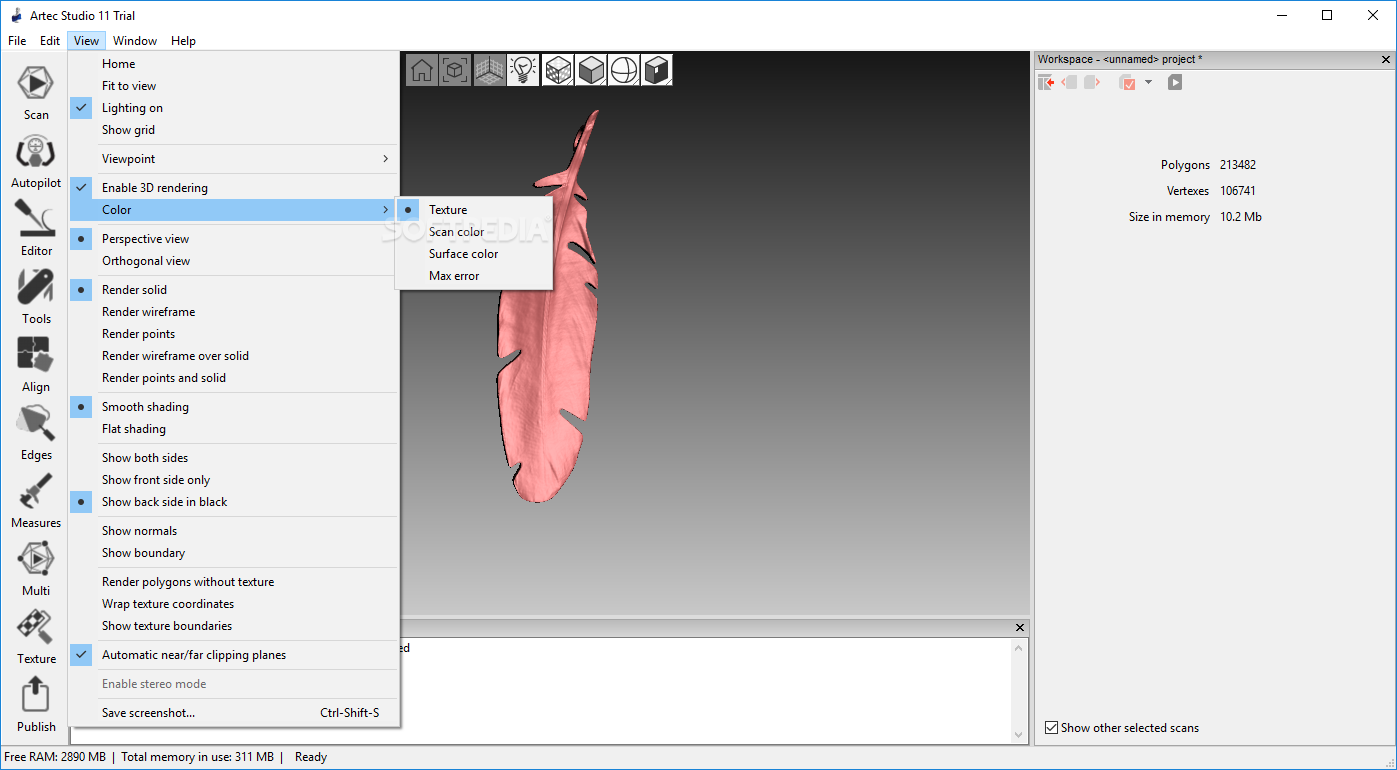Choose Fit to view
1397x770 pixels.
click(234, 86)
